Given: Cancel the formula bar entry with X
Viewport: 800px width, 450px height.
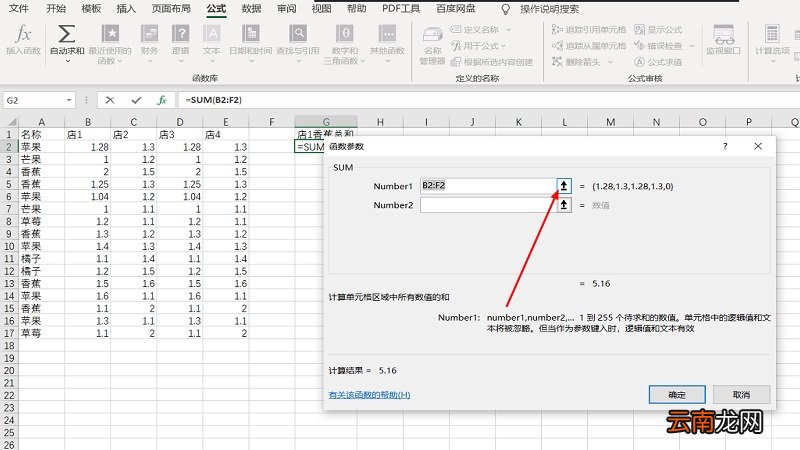Looking at the screenshot, I should point(110,100).
